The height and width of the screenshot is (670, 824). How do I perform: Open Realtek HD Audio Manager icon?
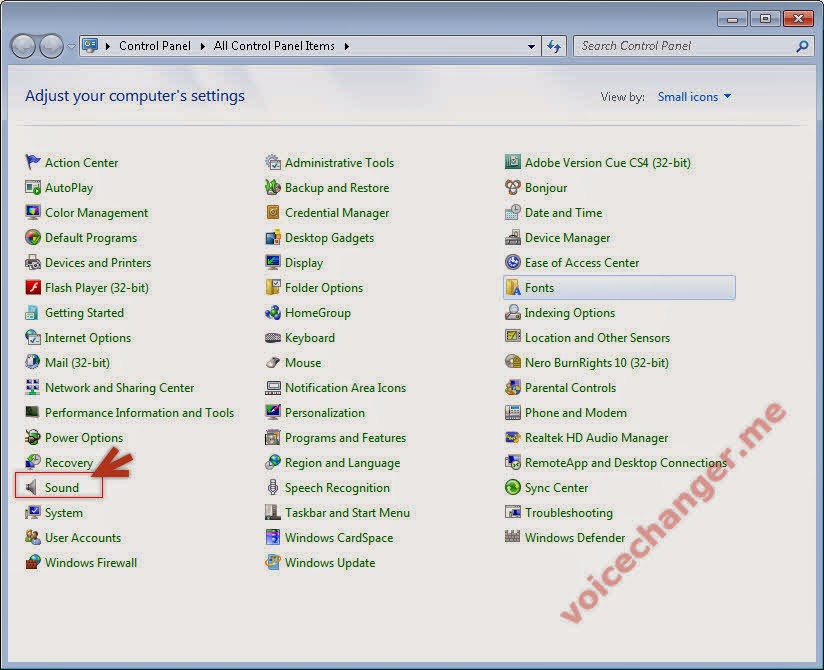tap(513, 437)
